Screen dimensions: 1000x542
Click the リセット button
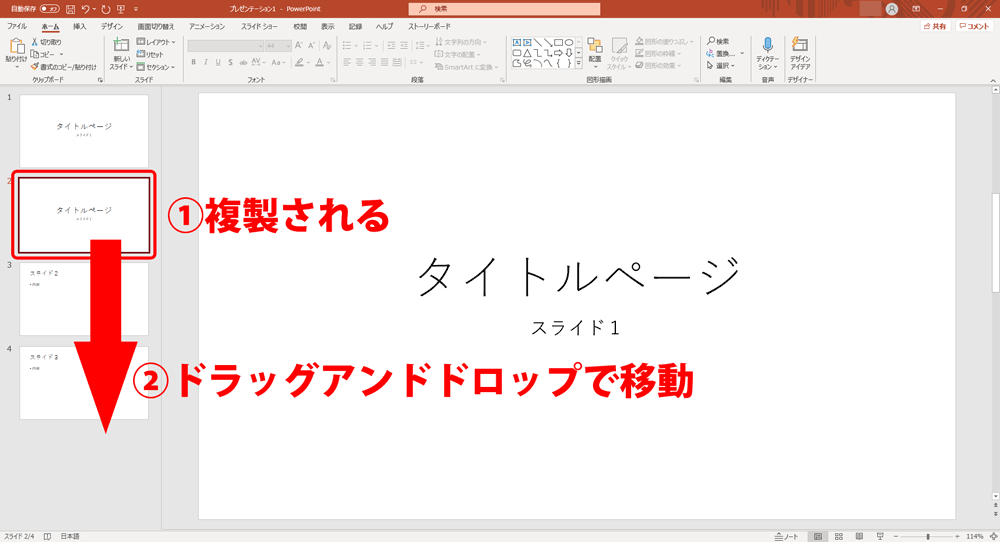tap(151, 54)
